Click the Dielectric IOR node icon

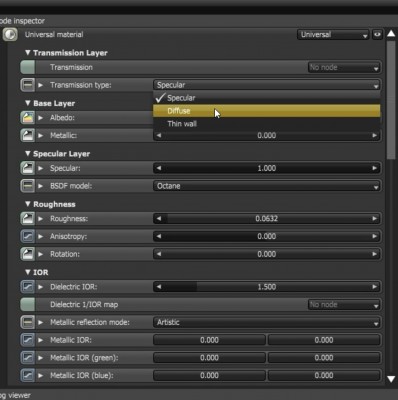point(28,287)
